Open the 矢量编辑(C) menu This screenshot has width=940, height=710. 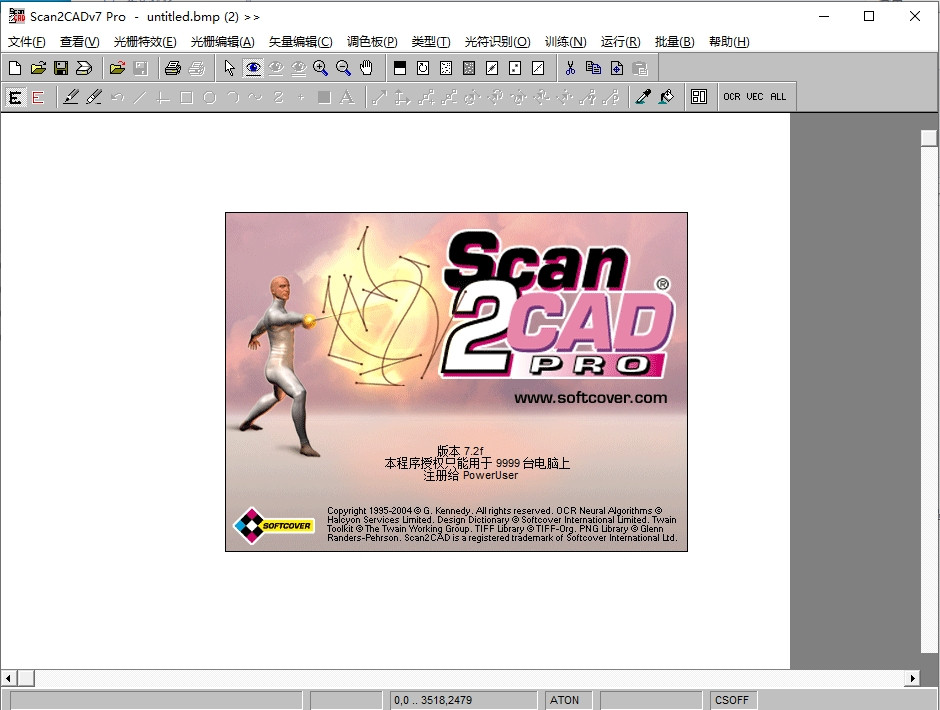tap(300, 42)
